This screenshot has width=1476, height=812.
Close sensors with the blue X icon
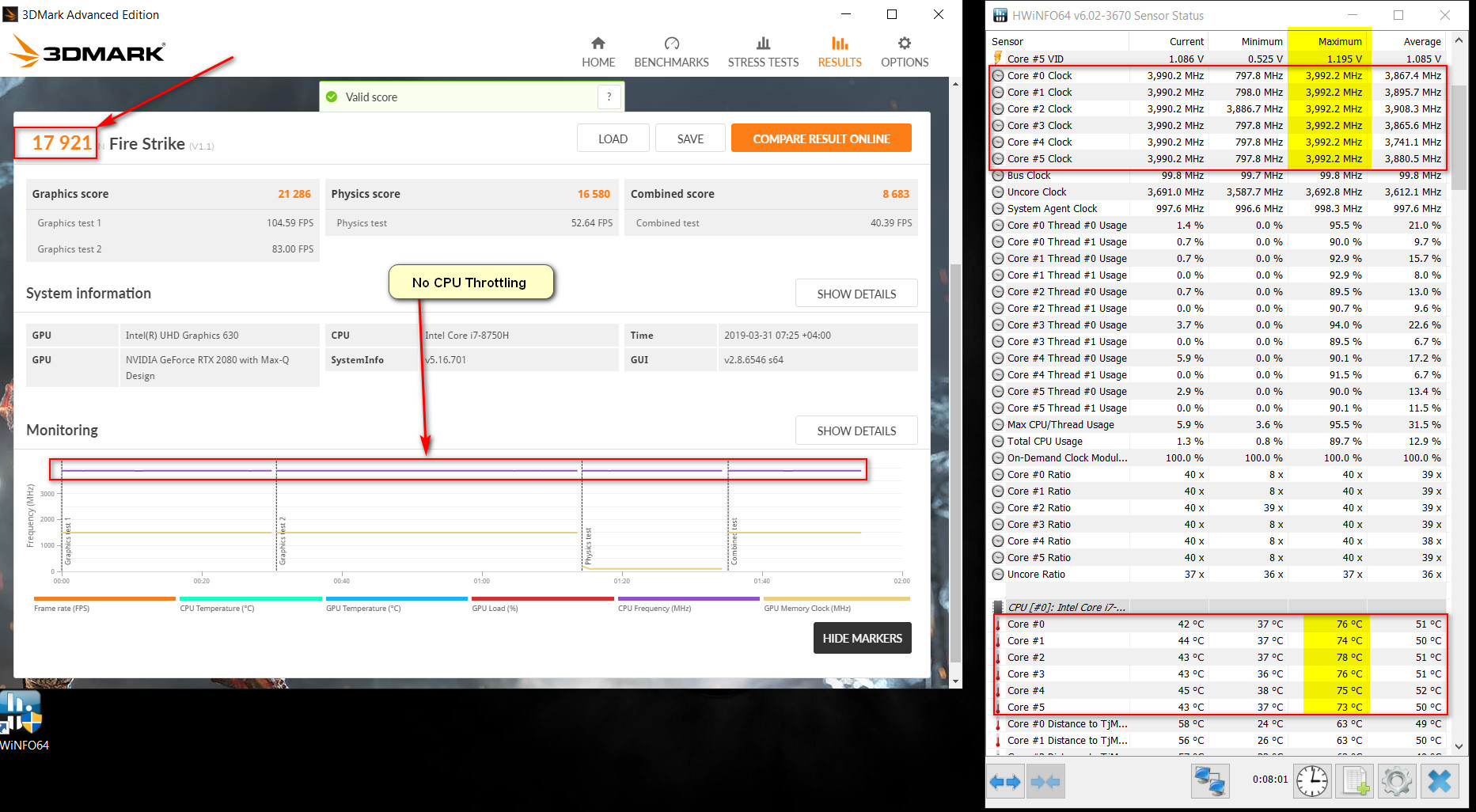[1440, 781]
